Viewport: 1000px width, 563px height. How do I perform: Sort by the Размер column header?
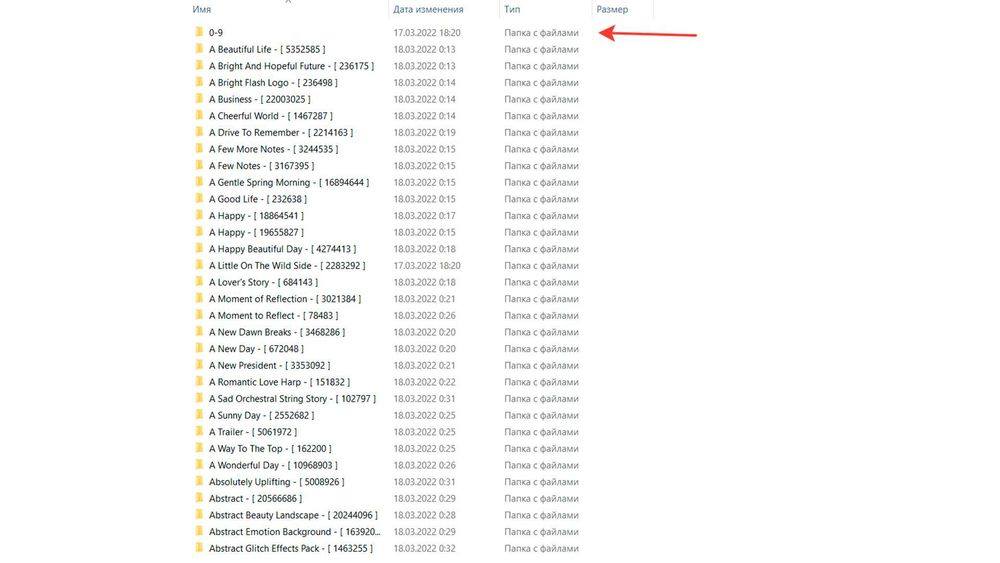(x=612, y=10)
